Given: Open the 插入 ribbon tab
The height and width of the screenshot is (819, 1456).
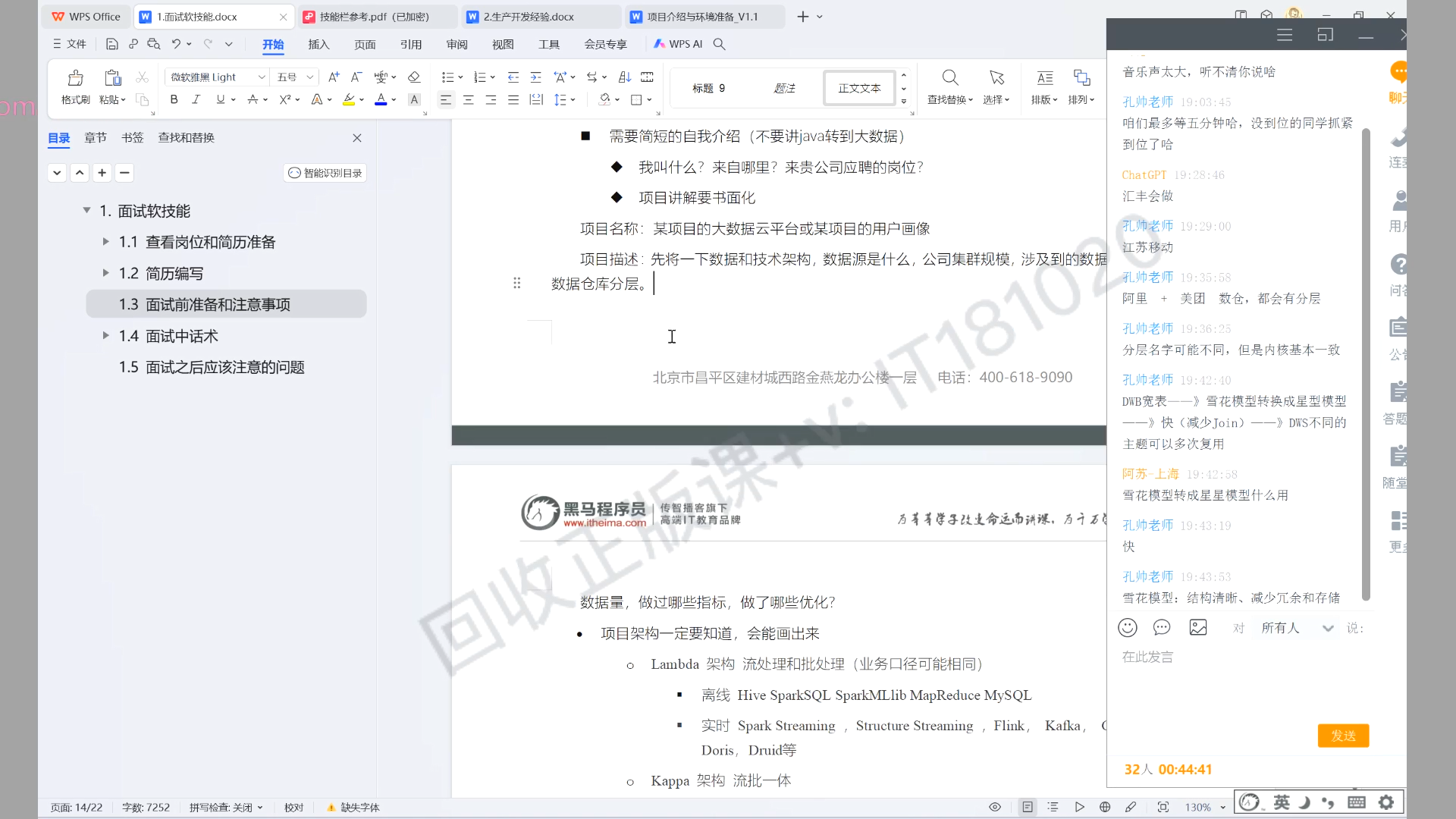Looking at the screenshot, I should [318, 44].
